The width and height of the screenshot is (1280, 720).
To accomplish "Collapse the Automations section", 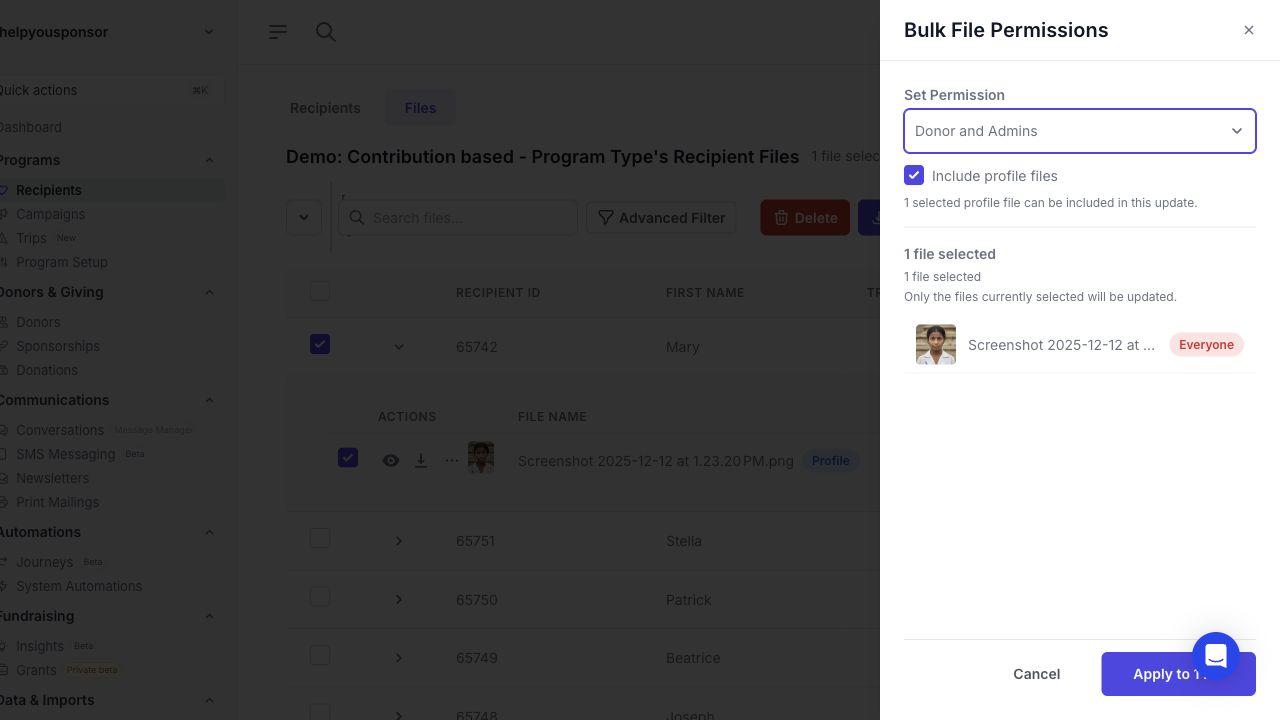I will pos(209,532).
